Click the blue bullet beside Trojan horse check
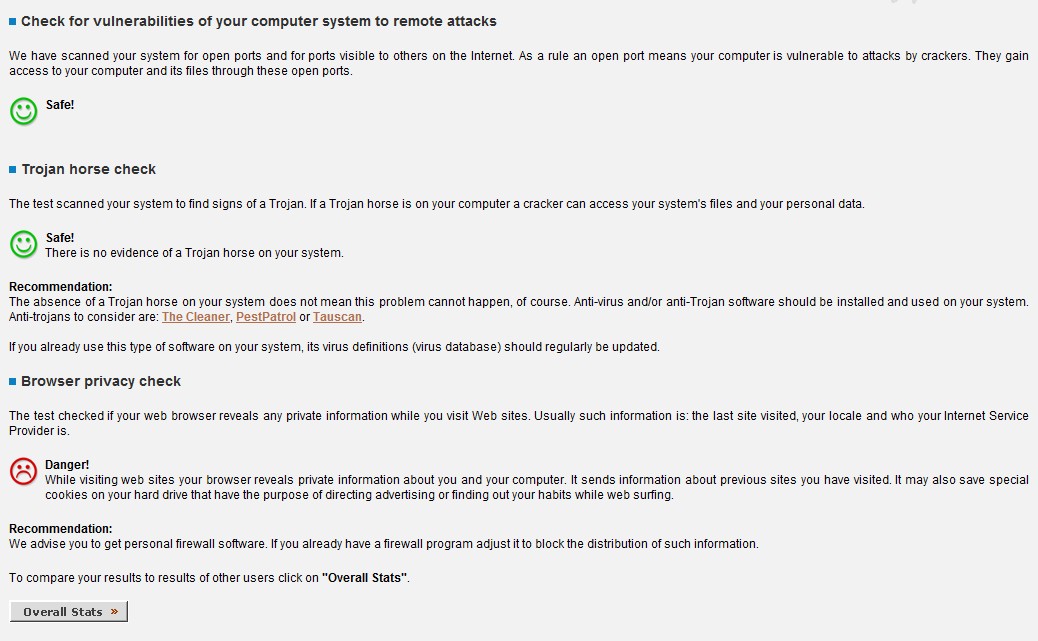This screenshot has width=1038, height=641. coord(13,170)
